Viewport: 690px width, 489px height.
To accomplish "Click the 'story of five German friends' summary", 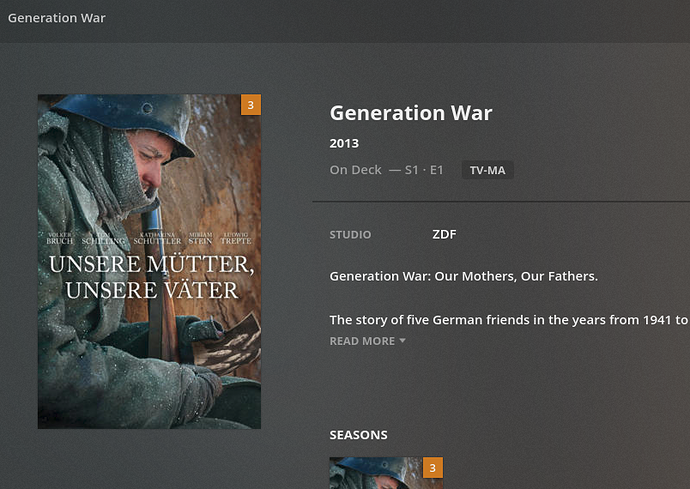I will coord(508,320).
